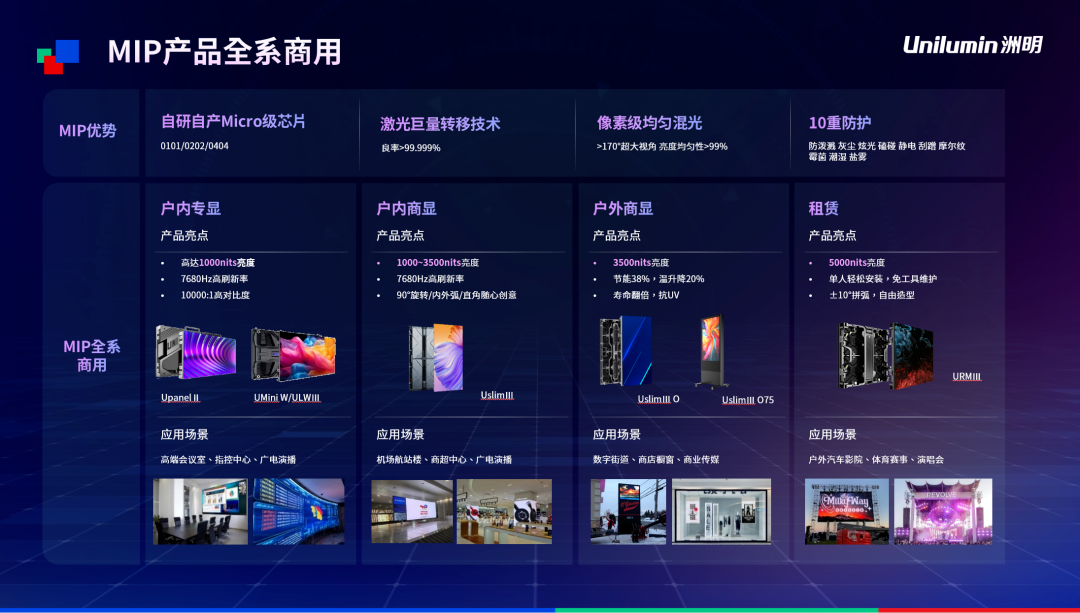Click the 10重防护 heading
The width and height of the screenshot is (1080, 613).
(x=840, y=123)
